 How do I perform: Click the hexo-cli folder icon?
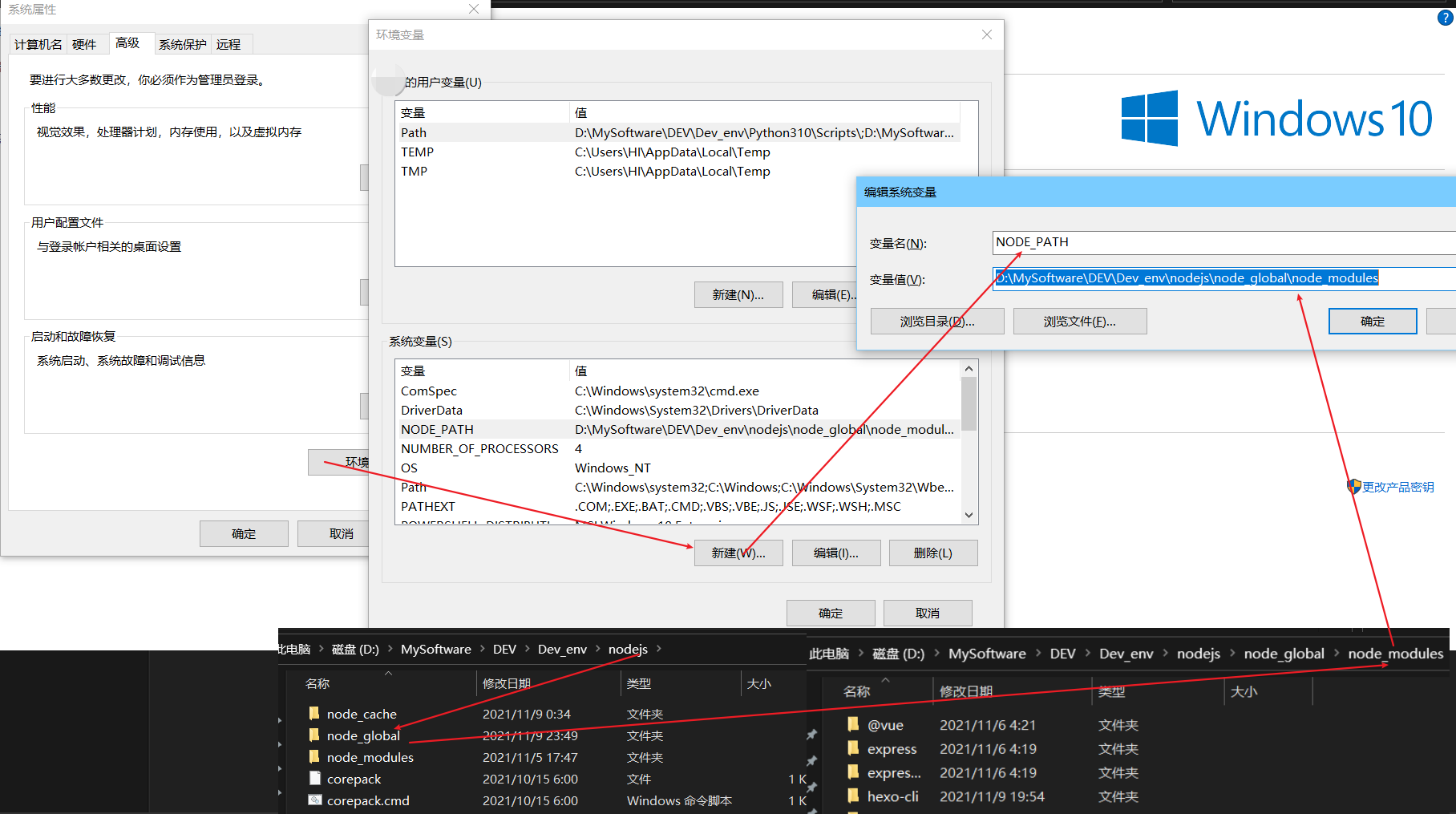point(854,796)
